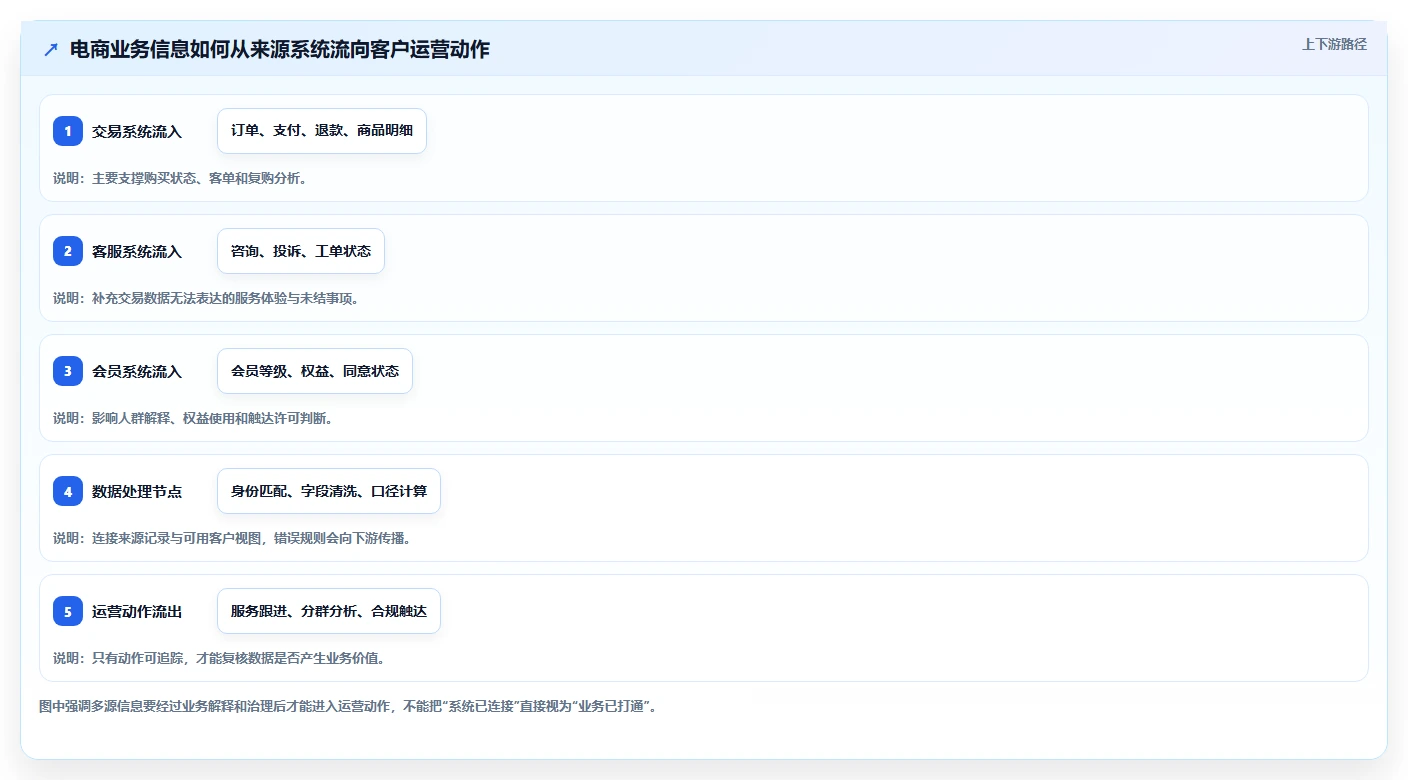The width and height of the screenshot is (1408, 780).
Task: Click the footer sentence starting 图中强调多源信息
Action: pyautogui.click(x=348, y=706)
